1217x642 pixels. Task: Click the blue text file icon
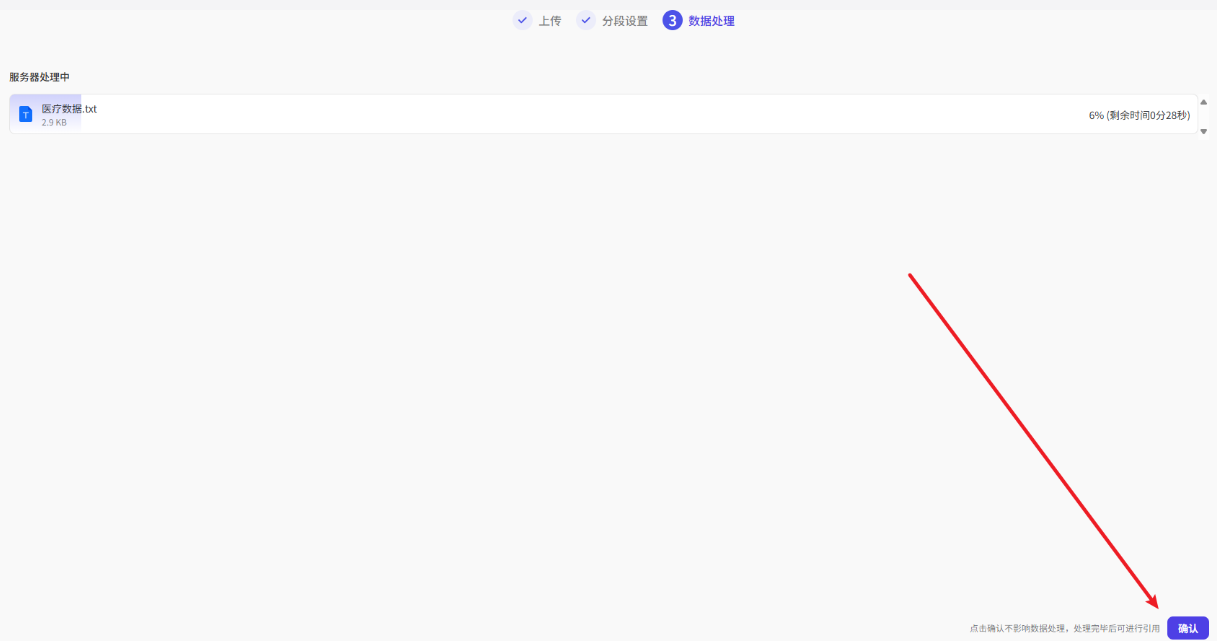tap(26, 114)
